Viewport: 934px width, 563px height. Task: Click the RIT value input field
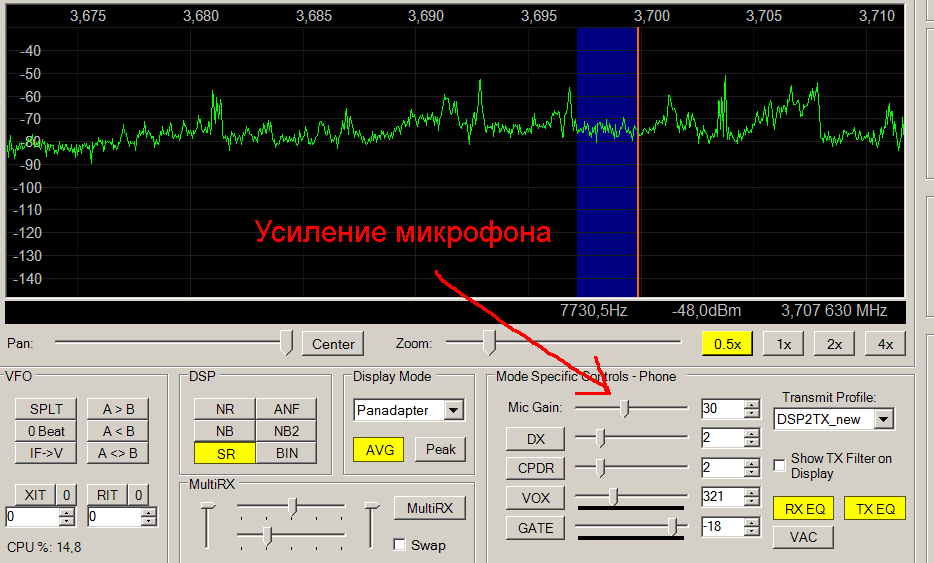point(113,517)
